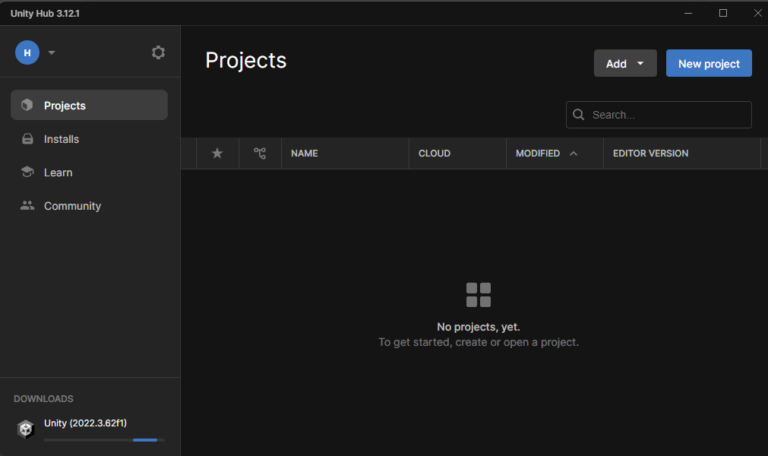Viewport: 768px width, 456px height.
Task: Click the user account avatar
Action: (x=27, y=53)
